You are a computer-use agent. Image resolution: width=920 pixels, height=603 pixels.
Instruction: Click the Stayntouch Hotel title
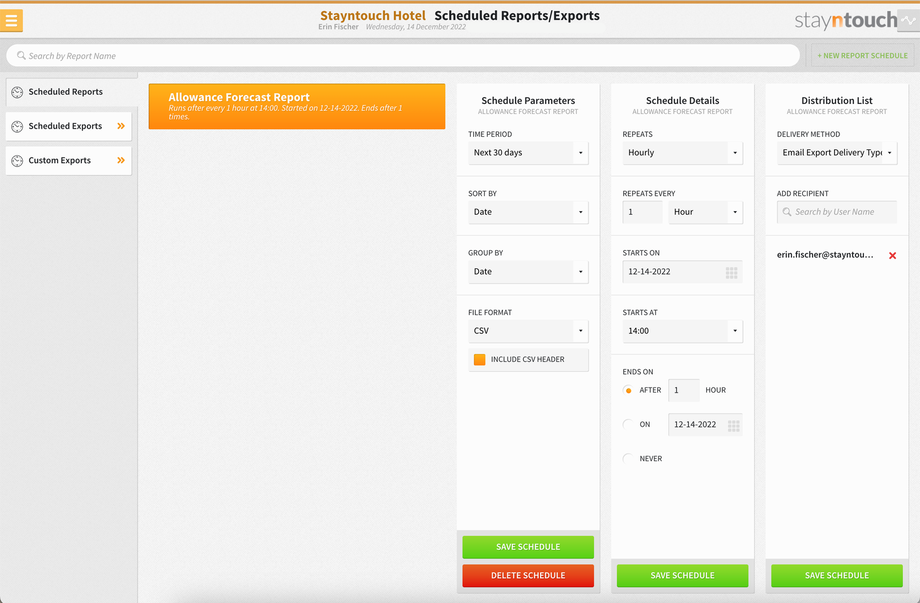coord(373,16)
